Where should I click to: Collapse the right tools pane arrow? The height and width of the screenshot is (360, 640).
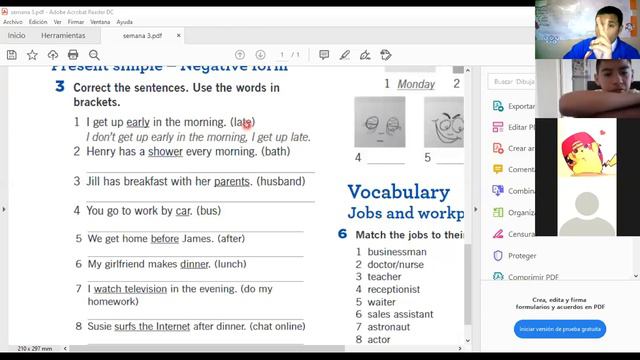pyautogui.click(x=476, y=209)
